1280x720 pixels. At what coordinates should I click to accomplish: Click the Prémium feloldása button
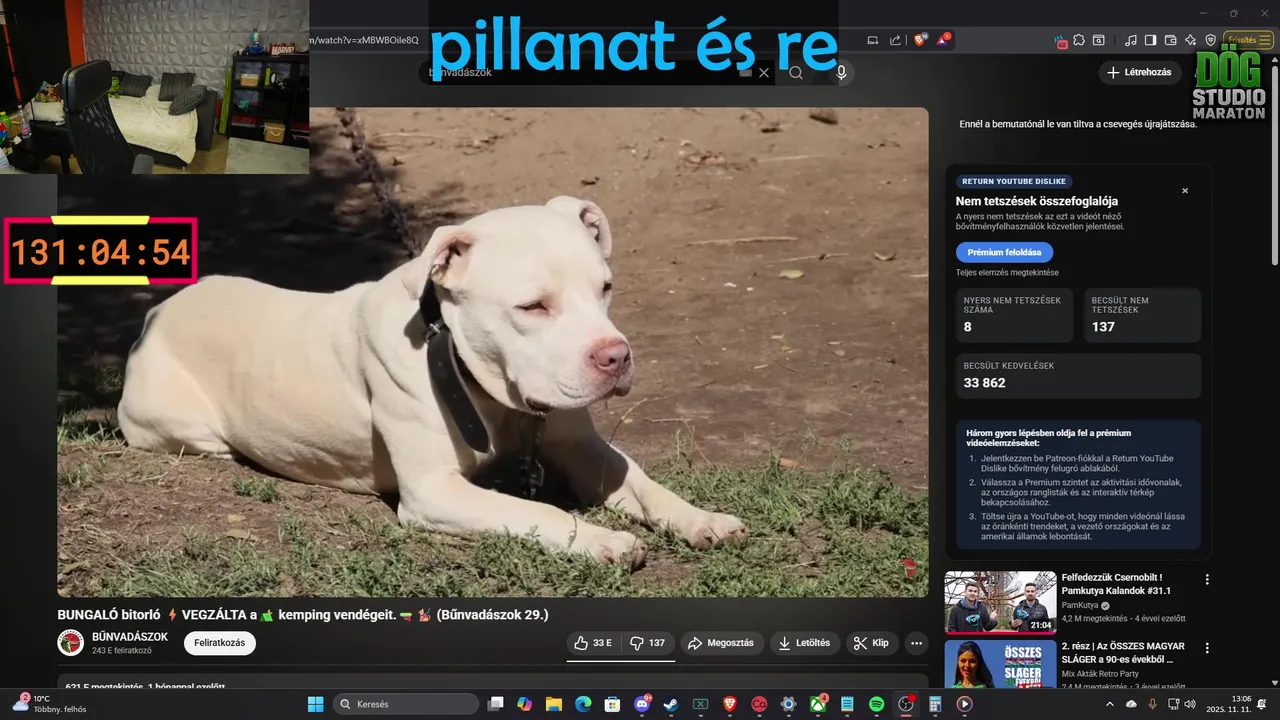(x=1004, y=252)
